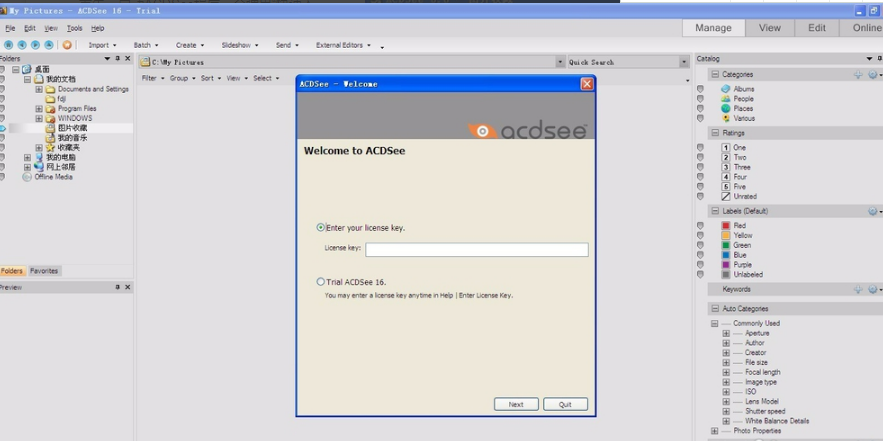Click the Unrated rating icon
Screen dimensions: 883x441
tap(726, 196)
